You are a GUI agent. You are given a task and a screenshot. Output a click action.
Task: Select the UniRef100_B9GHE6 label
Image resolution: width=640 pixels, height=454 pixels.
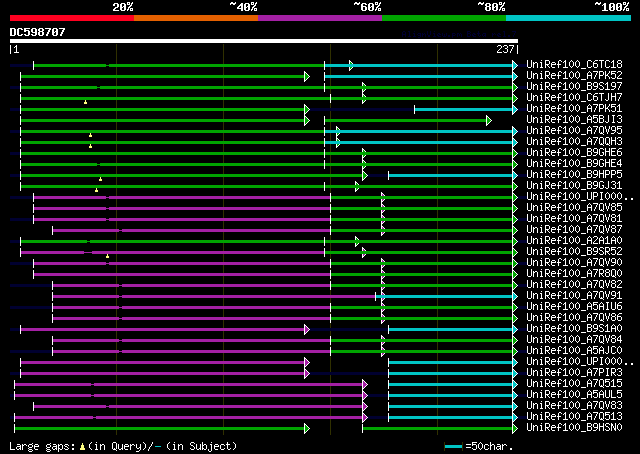coord(574,153)
